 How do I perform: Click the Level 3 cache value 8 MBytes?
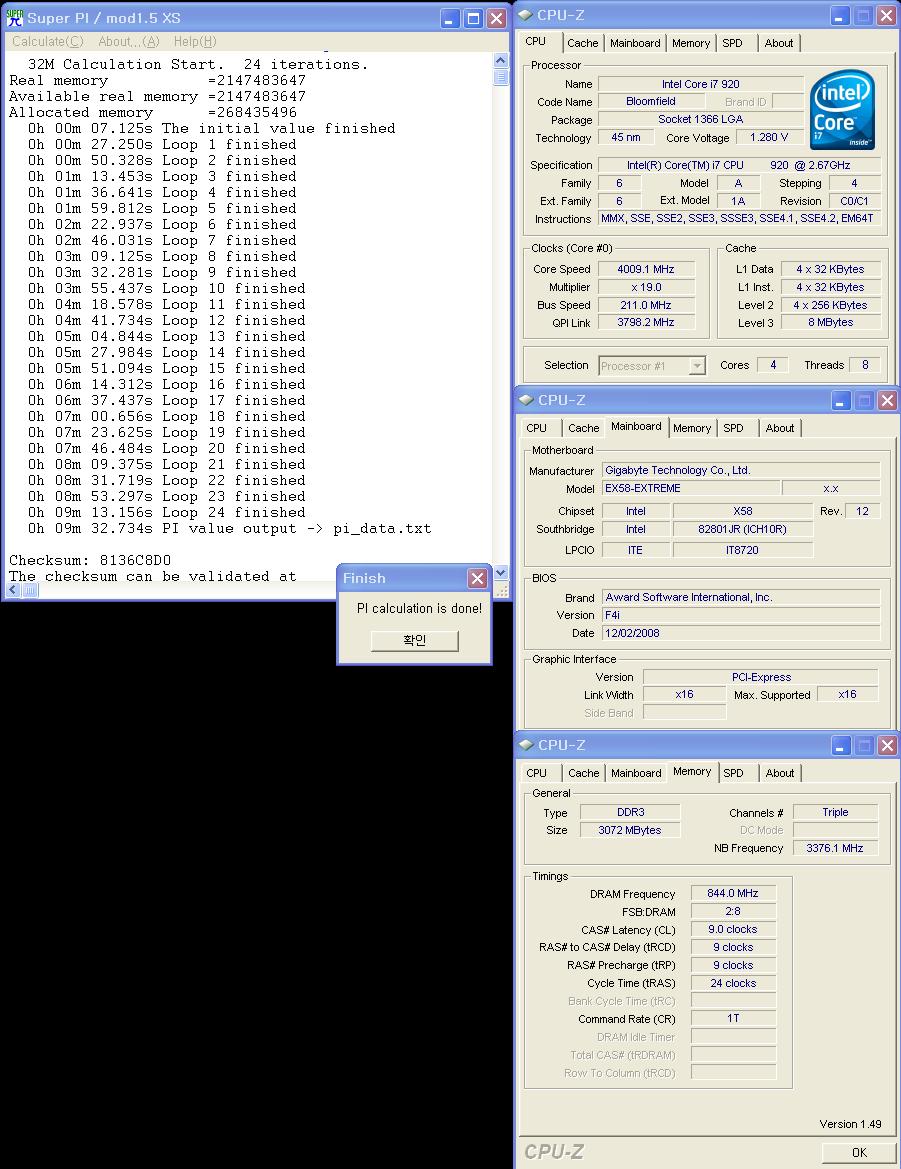[831, 323]
